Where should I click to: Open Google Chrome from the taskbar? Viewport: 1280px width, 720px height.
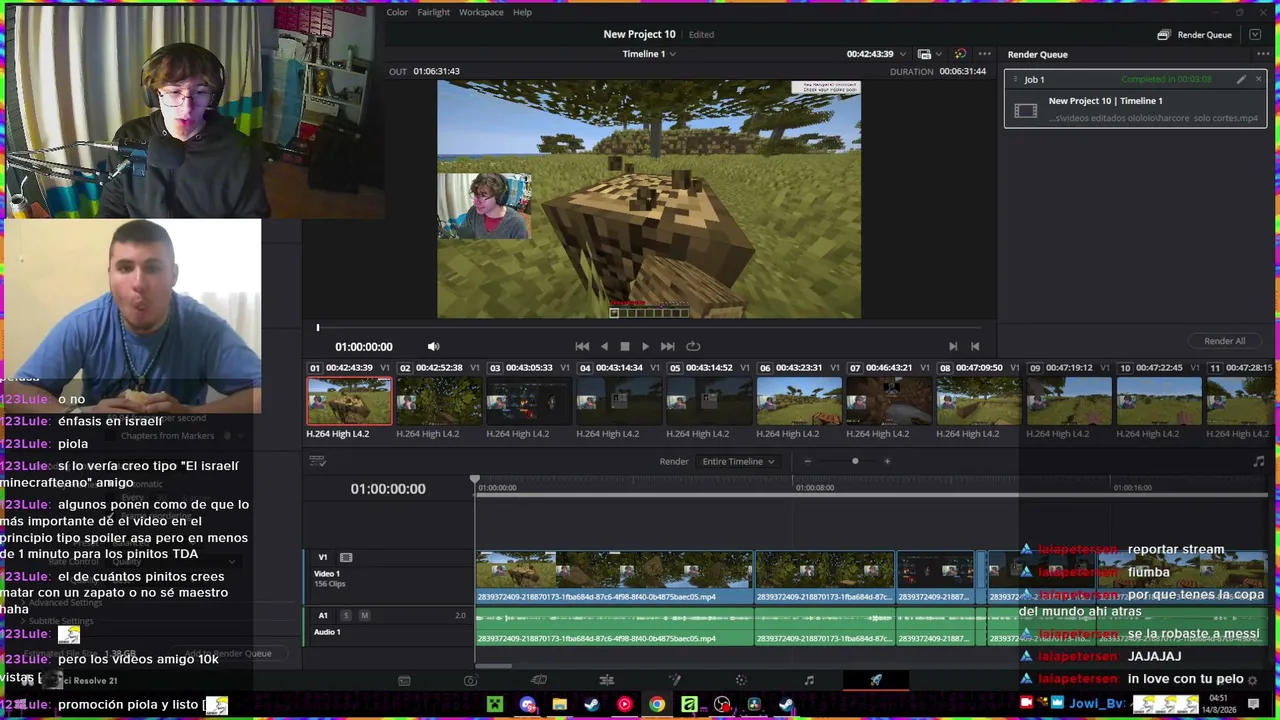(x=656, y=705)
